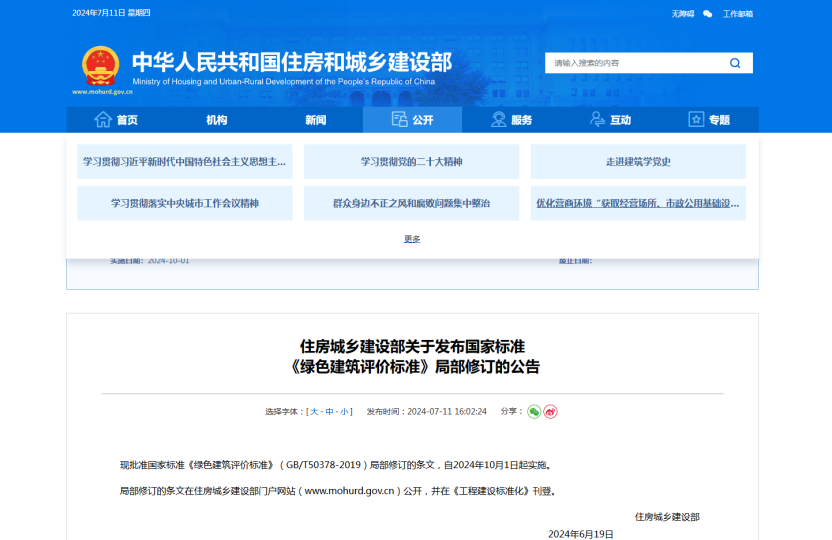Image resolution: width=832 pixels, height=540 pixels.
Task: Set font size to 小
Action: pos(345,412)
